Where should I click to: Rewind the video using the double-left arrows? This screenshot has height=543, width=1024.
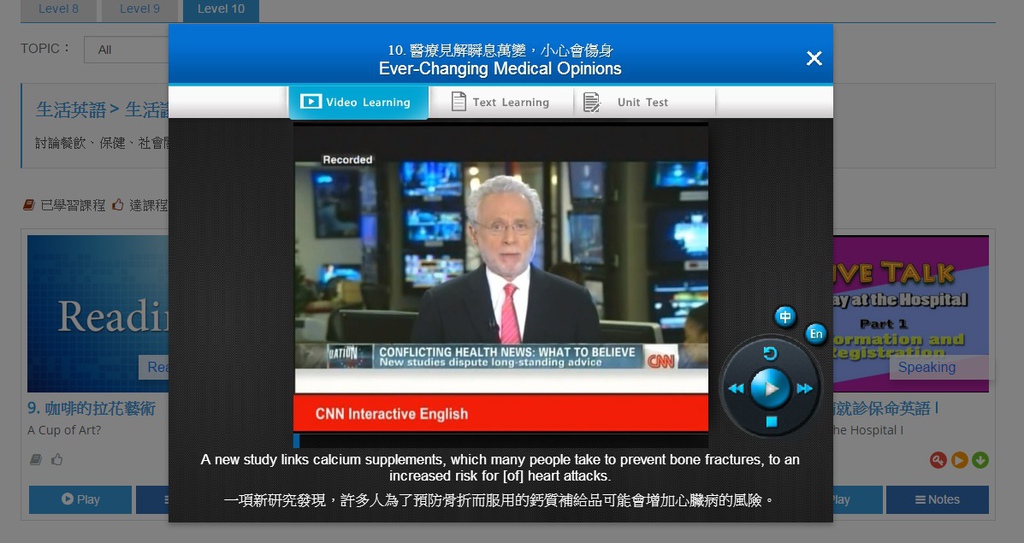click(736, 389)
